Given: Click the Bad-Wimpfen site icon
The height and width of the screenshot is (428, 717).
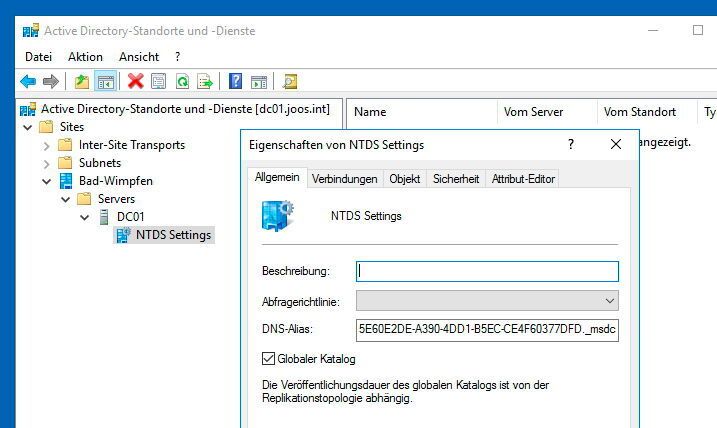Looking at the screenshot, I should [x=66, y=181].
